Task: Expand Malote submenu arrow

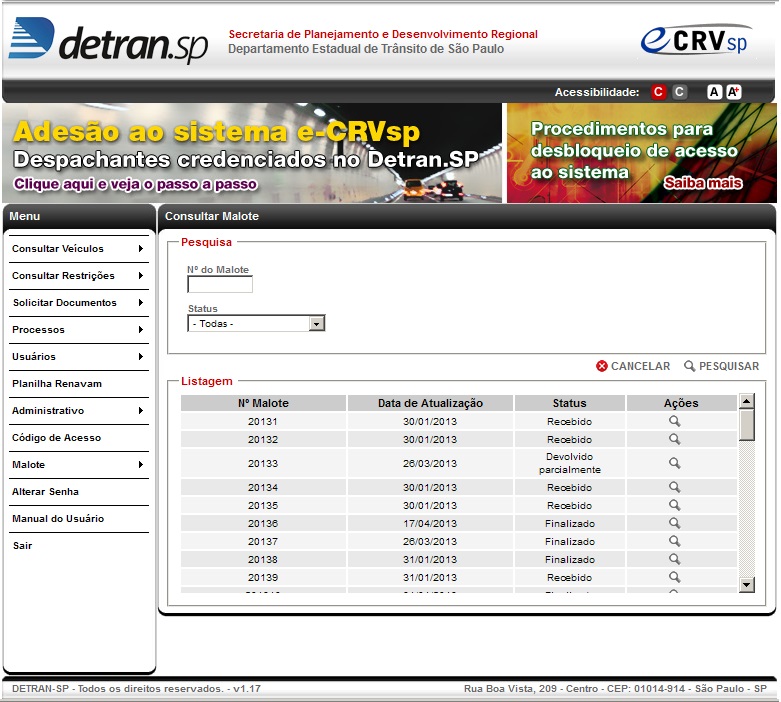Action: point(141,464)
